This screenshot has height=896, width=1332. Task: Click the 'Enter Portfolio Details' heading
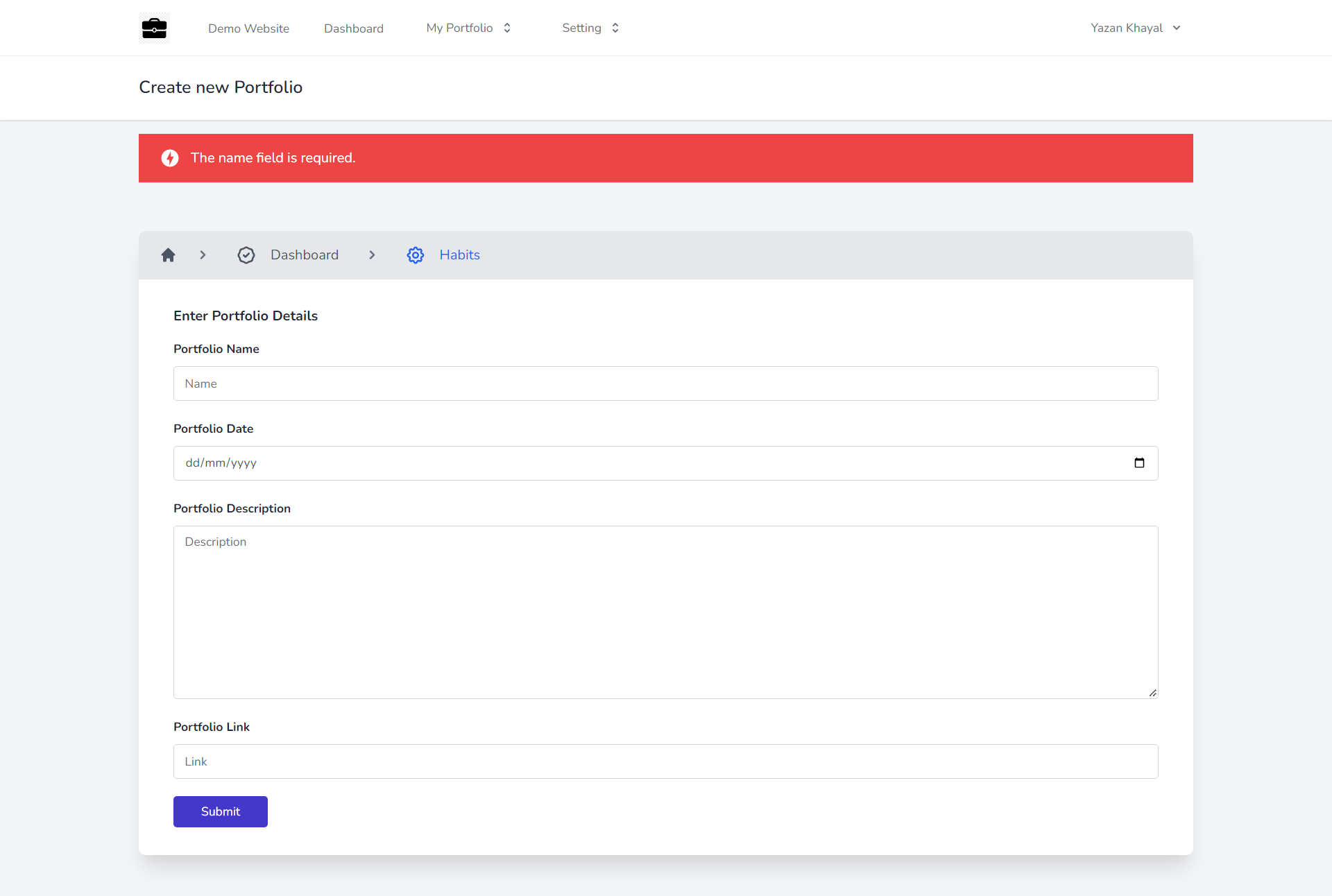(246, 316)
